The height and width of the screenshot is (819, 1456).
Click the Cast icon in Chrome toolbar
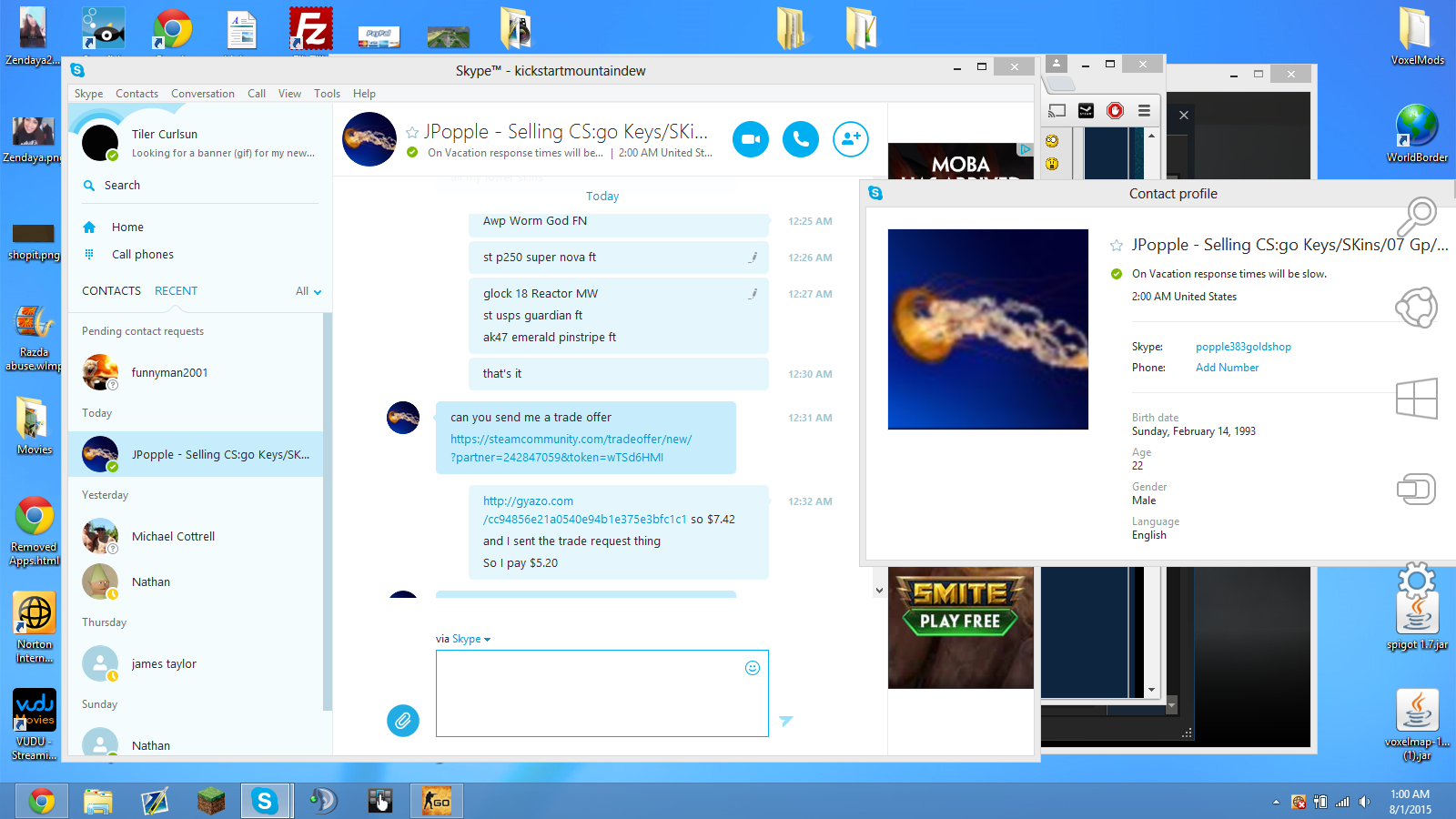(1057, 111)
